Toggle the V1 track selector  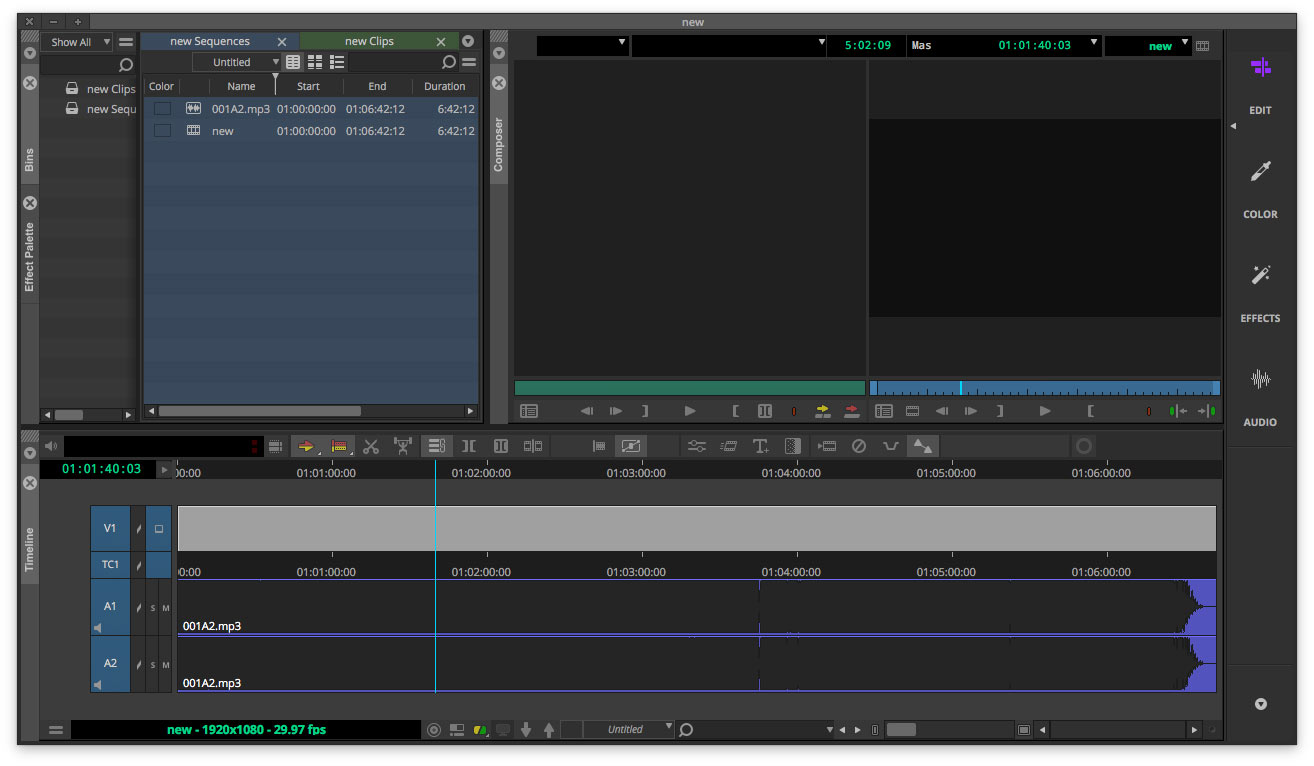(110, 528)
